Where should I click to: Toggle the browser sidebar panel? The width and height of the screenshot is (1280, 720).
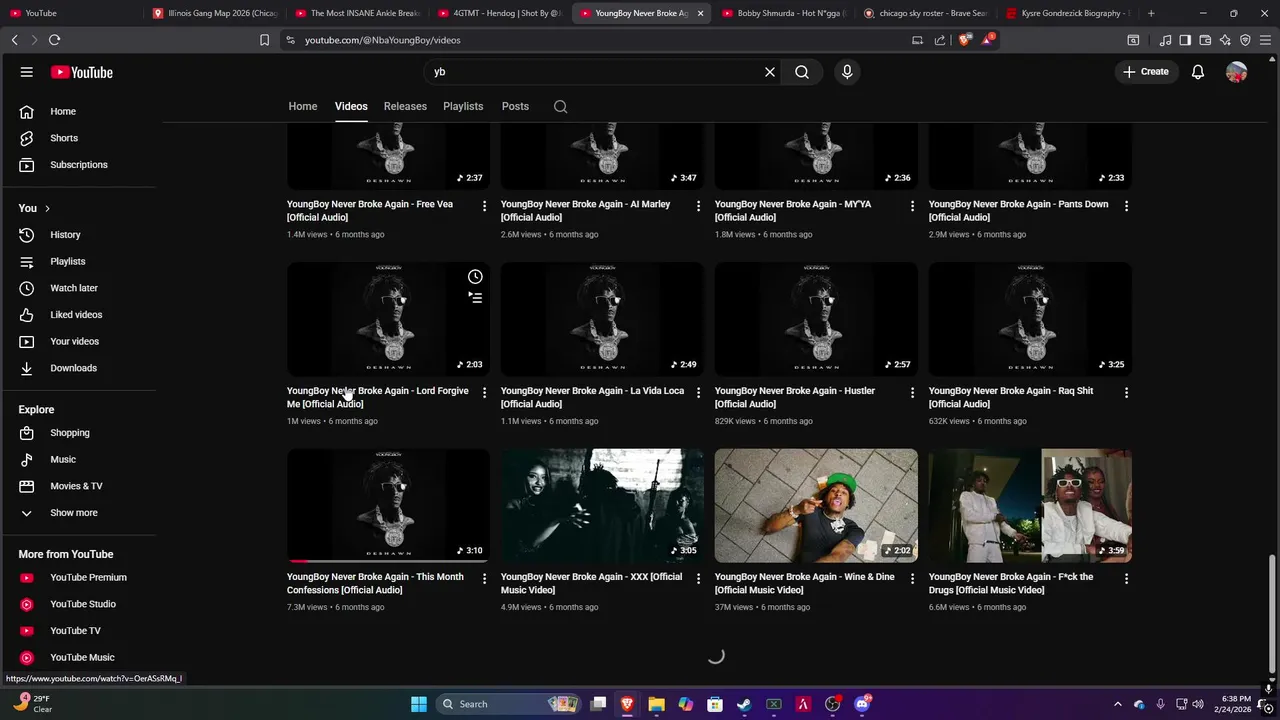pos(1185,40)
